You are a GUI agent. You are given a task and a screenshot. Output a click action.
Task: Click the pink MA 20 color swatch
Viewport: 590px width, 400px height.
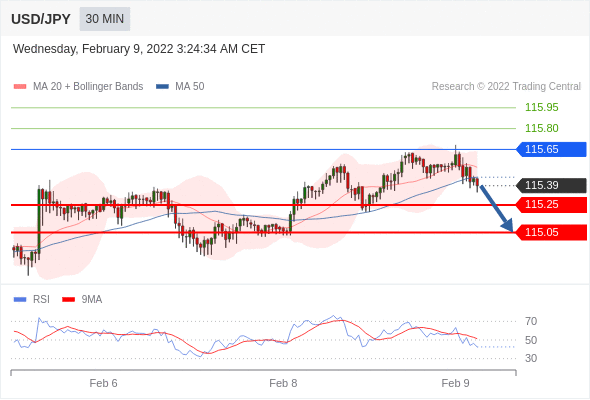[x=20, y=87]
